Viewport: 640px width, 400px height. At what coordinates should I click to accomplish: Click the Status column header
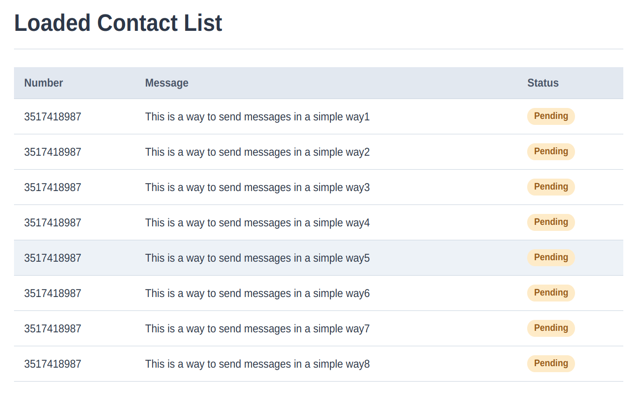(x=543, y=83)
